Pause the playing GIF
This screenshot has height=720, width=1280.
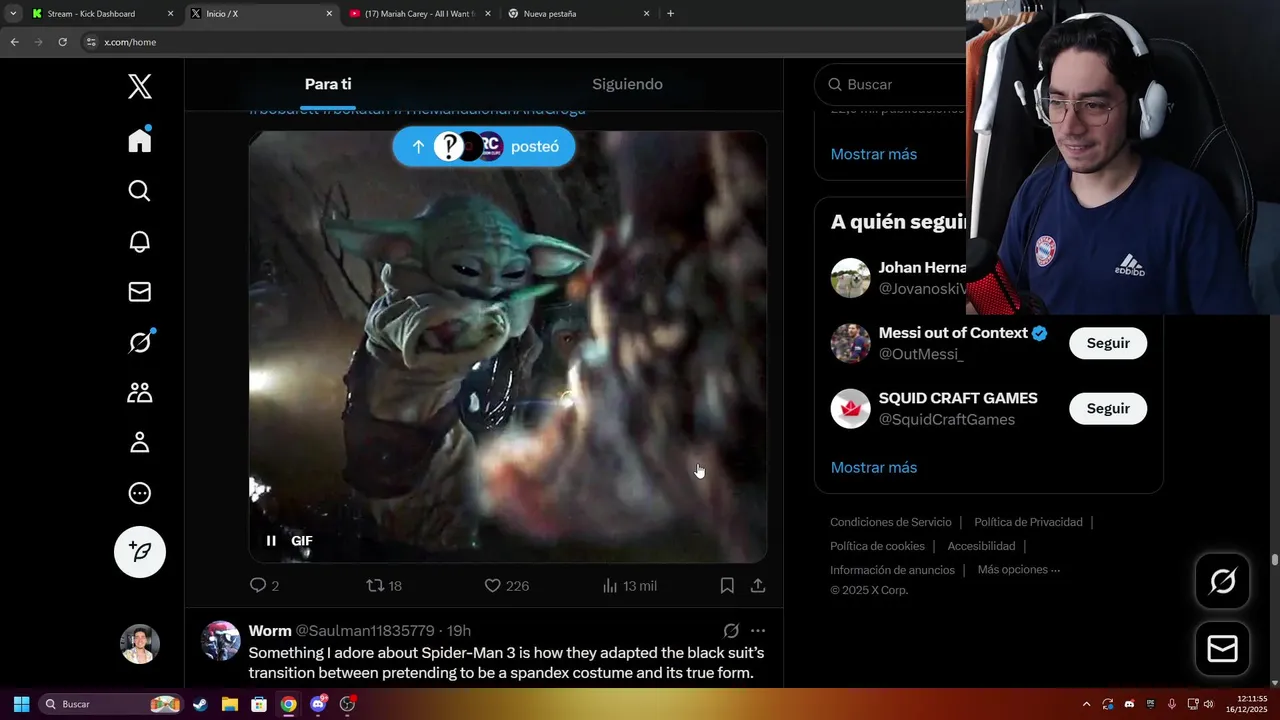[x=271, y=541]
